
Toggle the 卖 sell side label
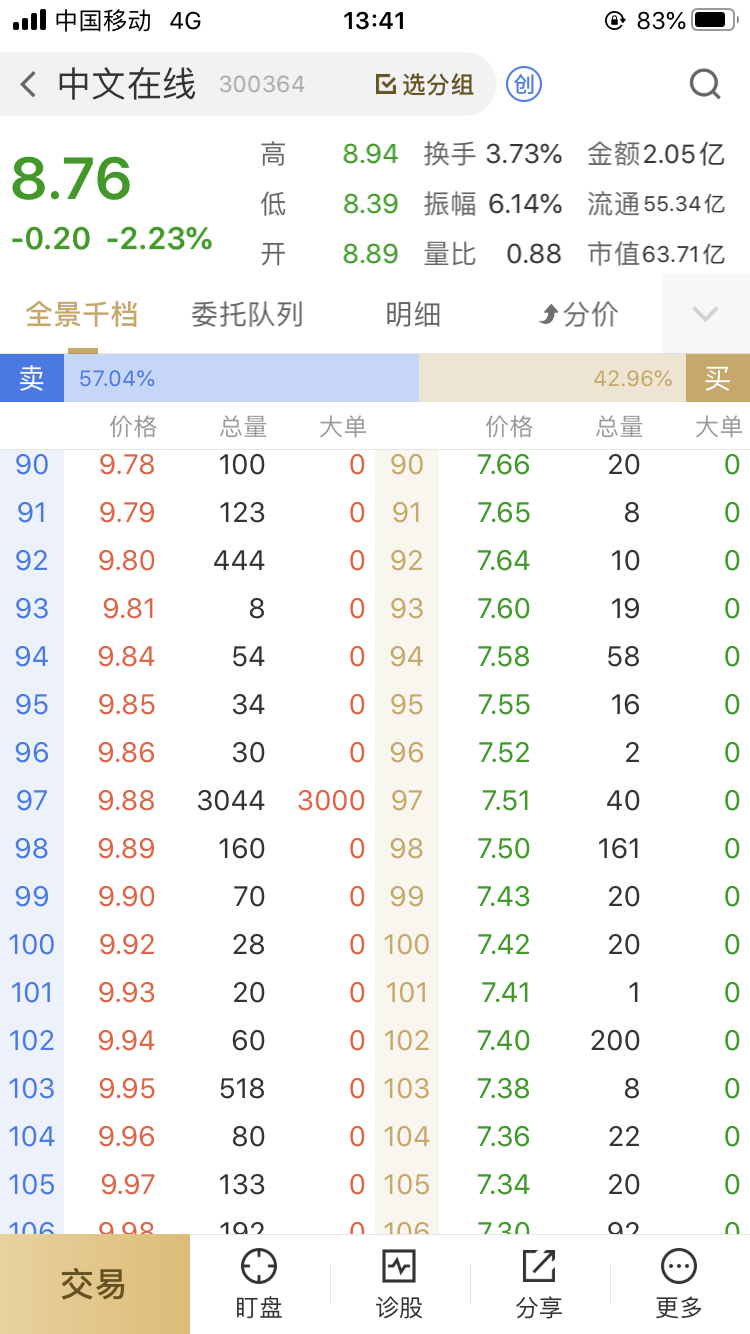(32, 378)
